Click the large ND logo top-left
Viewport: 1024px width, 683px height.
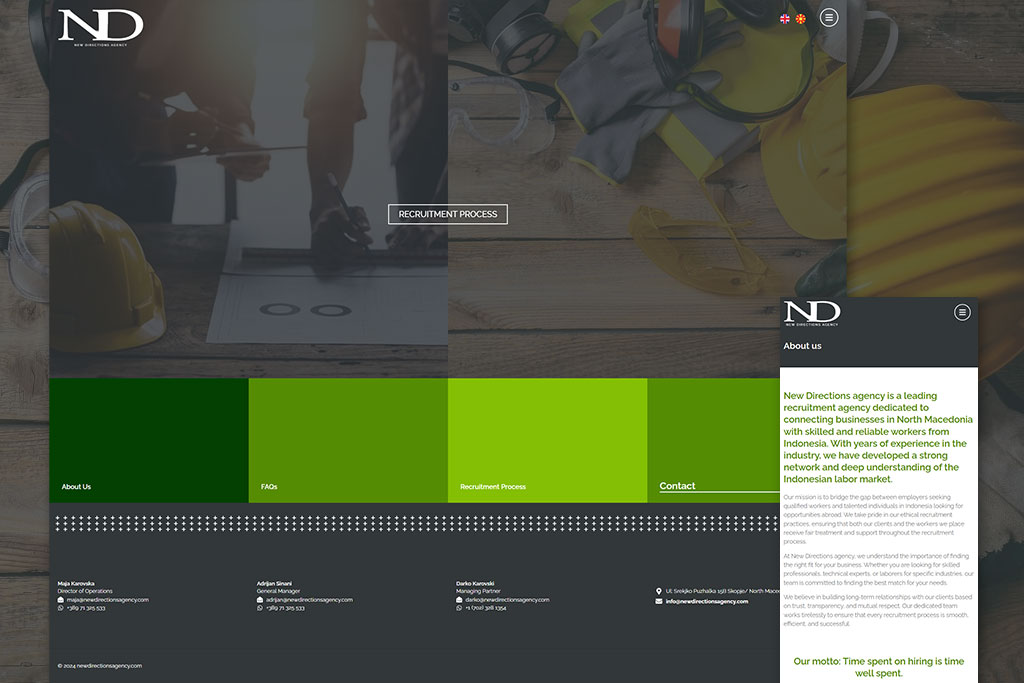(x=100, y=28)
